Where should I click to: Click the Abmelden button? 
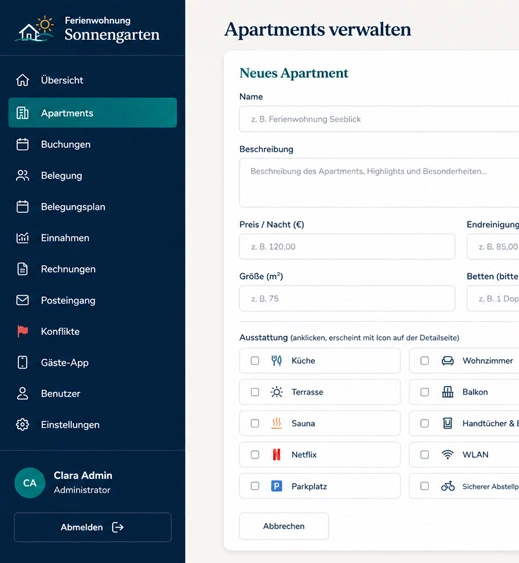click(93, 527)
